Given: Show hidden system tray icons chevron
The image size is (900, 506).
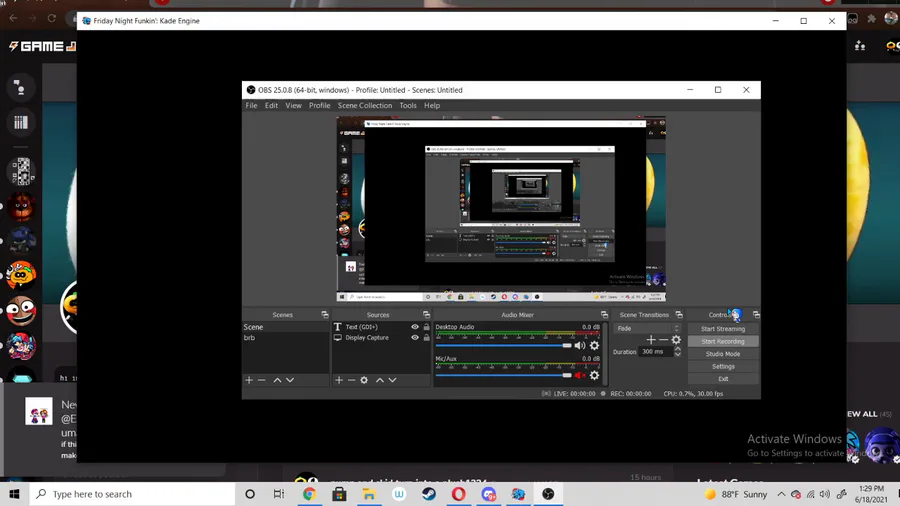Looking at the screenshot, I should coord(781,494).
